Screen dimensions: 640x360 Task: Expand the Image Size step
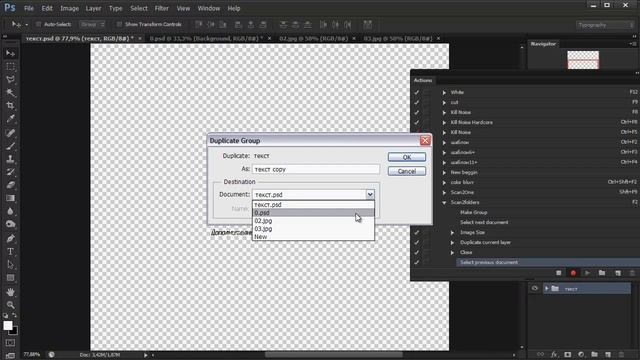coord(452,232)
